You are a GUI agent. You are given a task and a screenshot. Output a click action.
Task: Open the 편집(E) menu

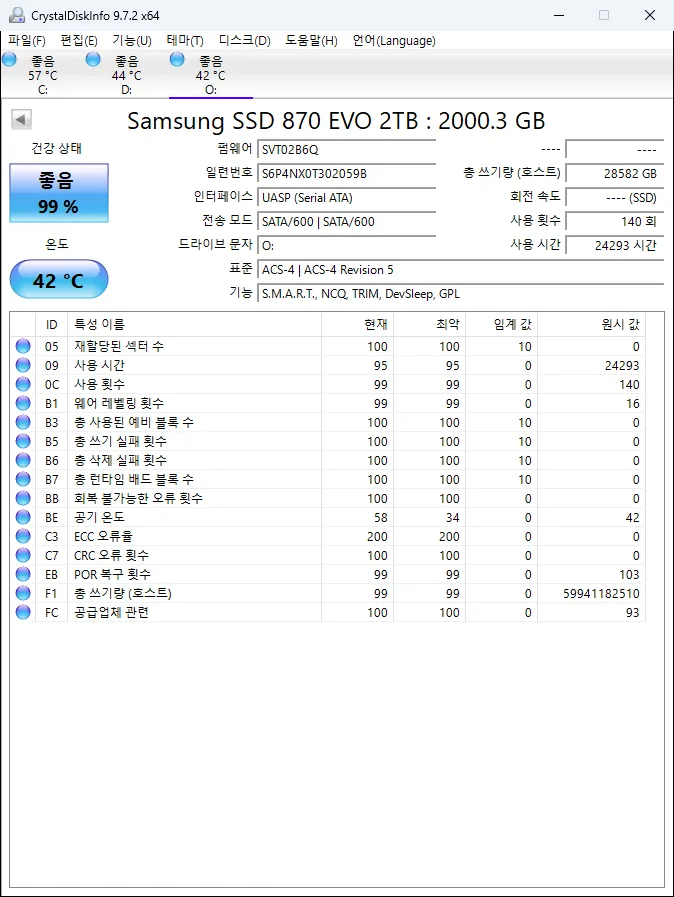tap(79, 41)
